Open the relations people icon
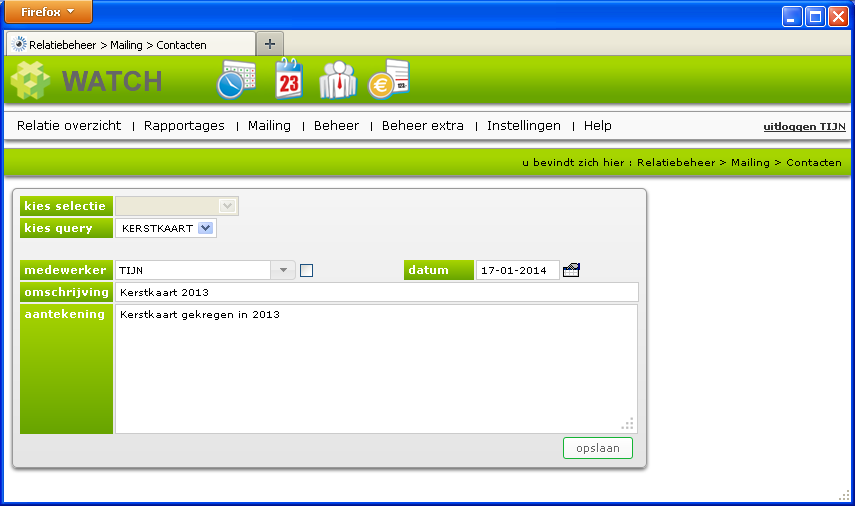The image size is (855, 506). click(338, 80)
